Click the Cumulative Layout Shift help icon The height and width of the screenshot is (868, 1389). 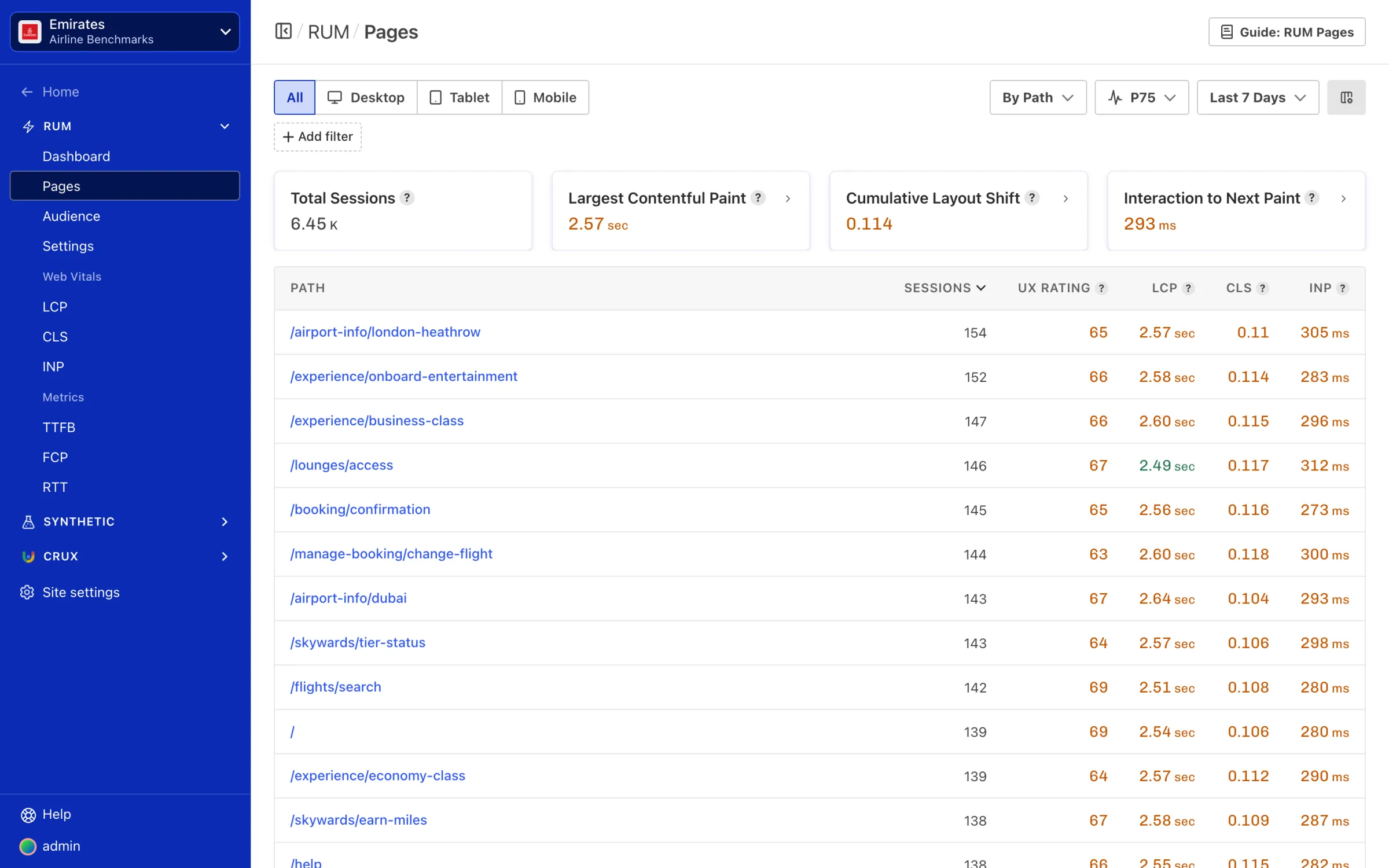coord(1032,198)
